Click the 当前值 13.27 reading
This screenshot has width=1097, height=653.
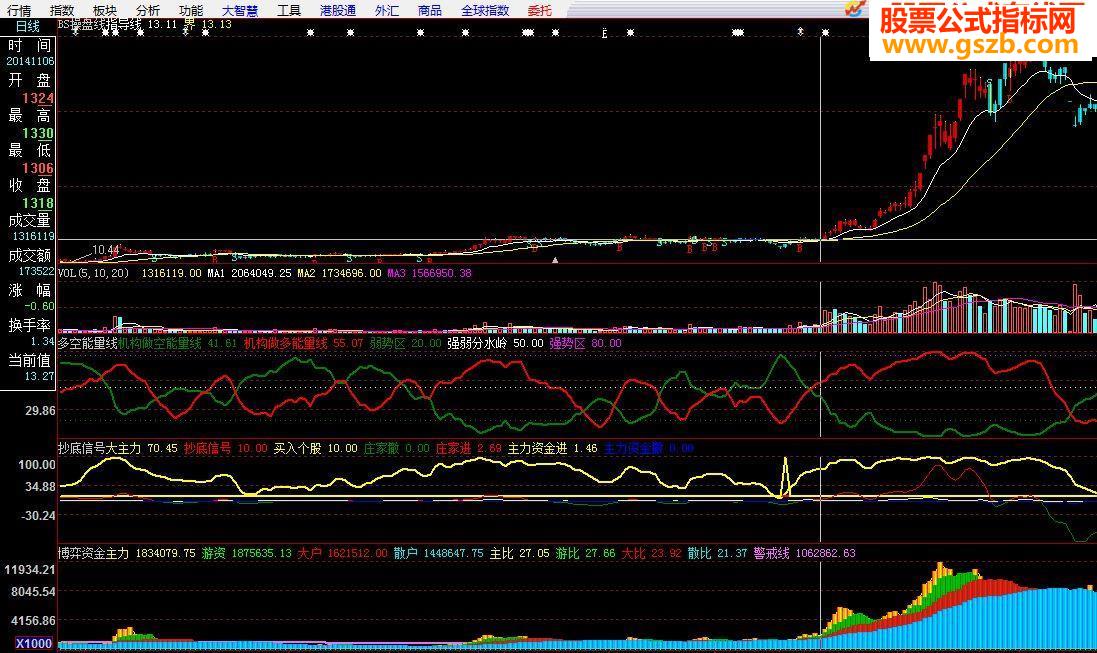(39, 377)
